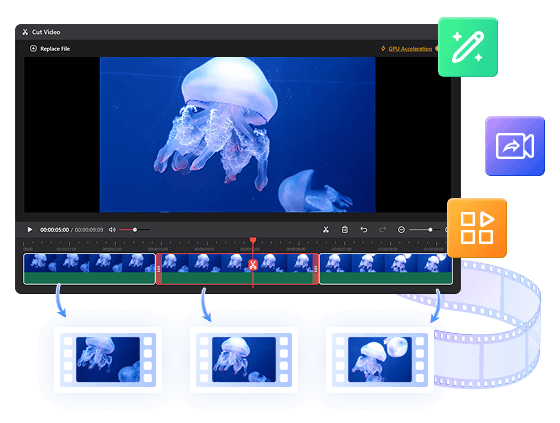
Task: Click the Replace File plus icon
Action: coord(33,49)
